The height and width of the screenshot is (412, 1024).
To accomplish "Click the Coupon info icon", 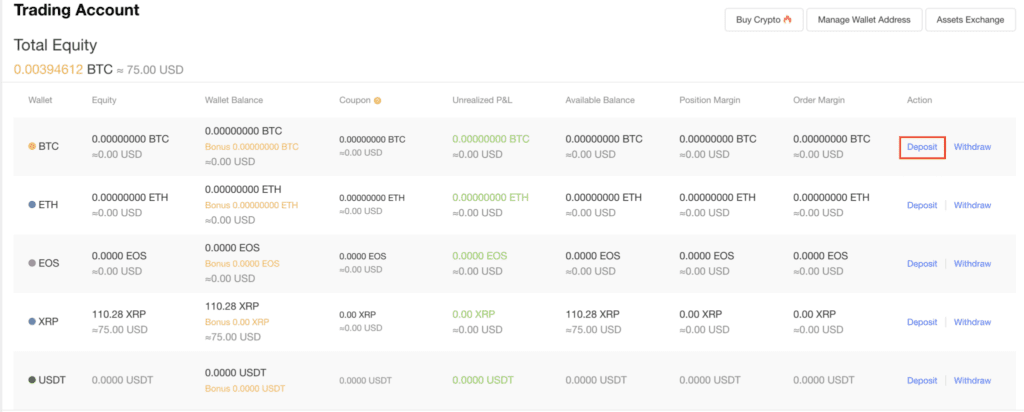I will (x=378, y=100).
